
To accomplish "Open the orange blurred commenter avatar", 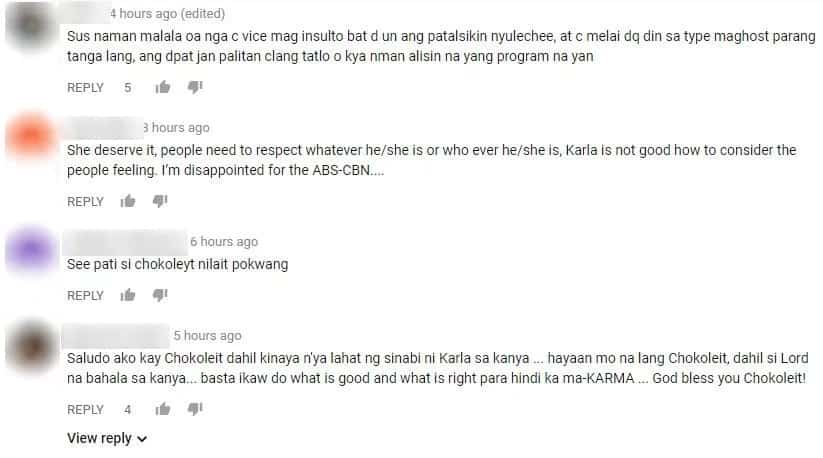I will [x=31, y=135].
